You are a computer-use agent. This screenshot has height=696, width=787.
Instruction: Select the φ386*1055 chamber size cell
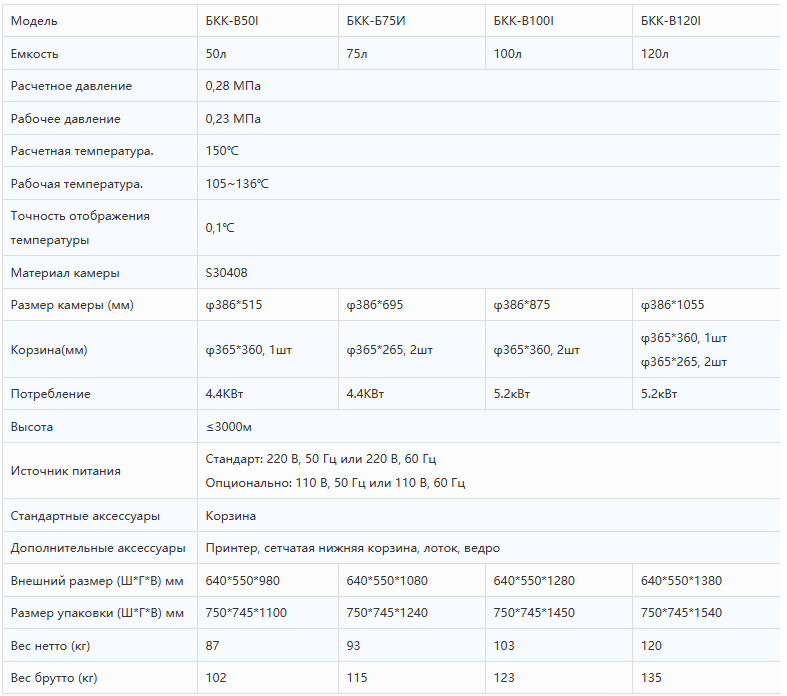706,305
